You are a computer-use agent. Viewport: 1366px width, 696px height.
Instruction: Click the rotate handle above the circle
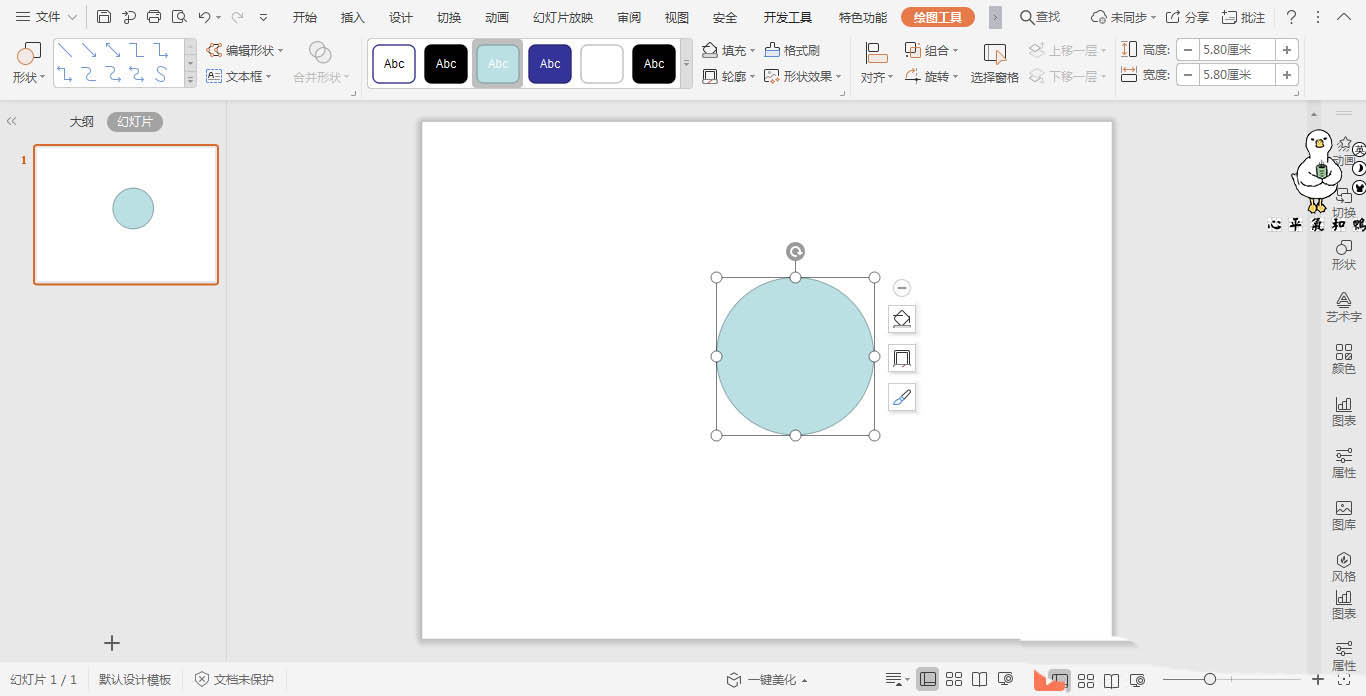795,252
